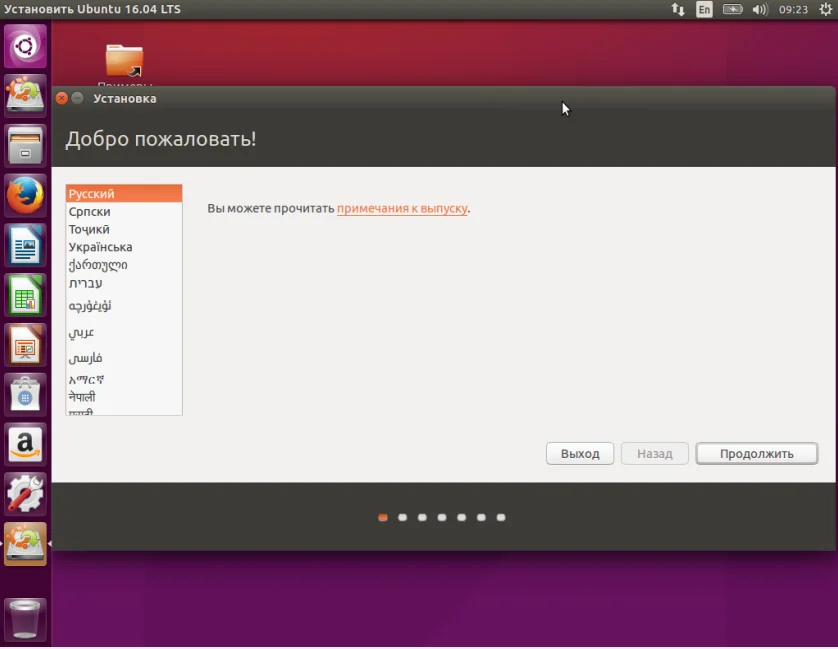Screen dimensions: 838x649
Task: Select Српски in the language list
Action: point(124,212)
